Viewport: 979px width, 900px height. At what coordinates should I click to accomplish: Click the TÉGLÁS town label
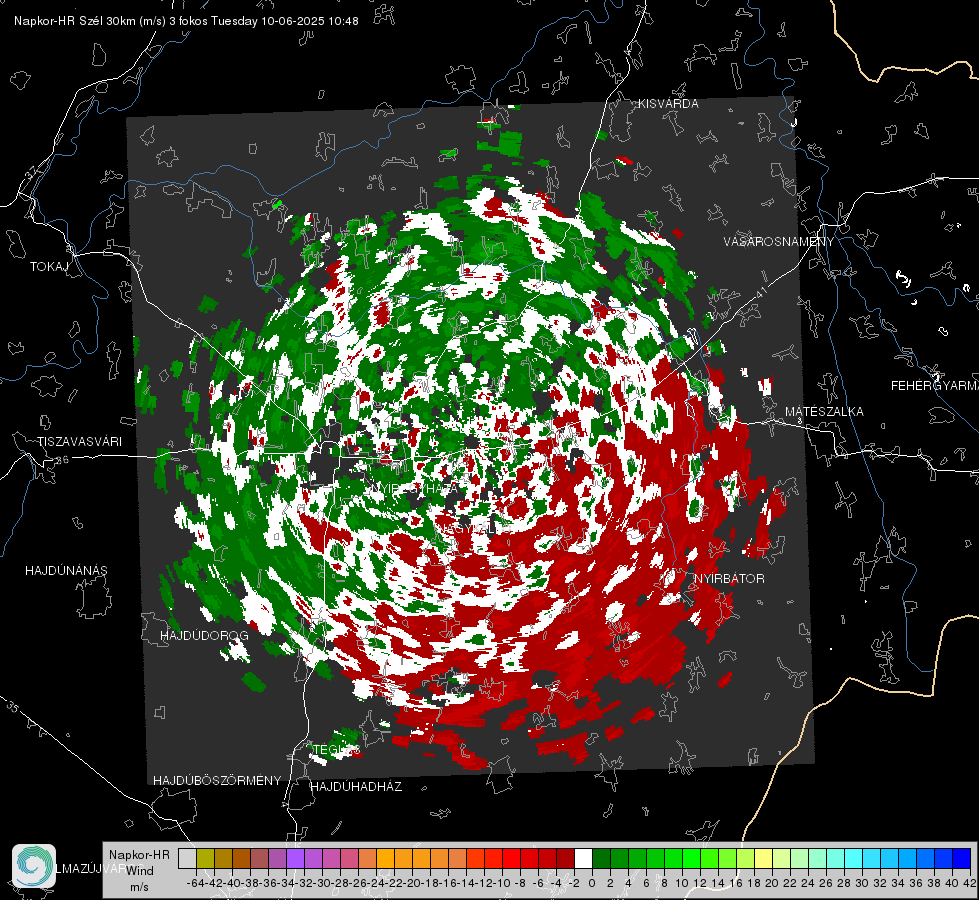click(x=337, y=749)
